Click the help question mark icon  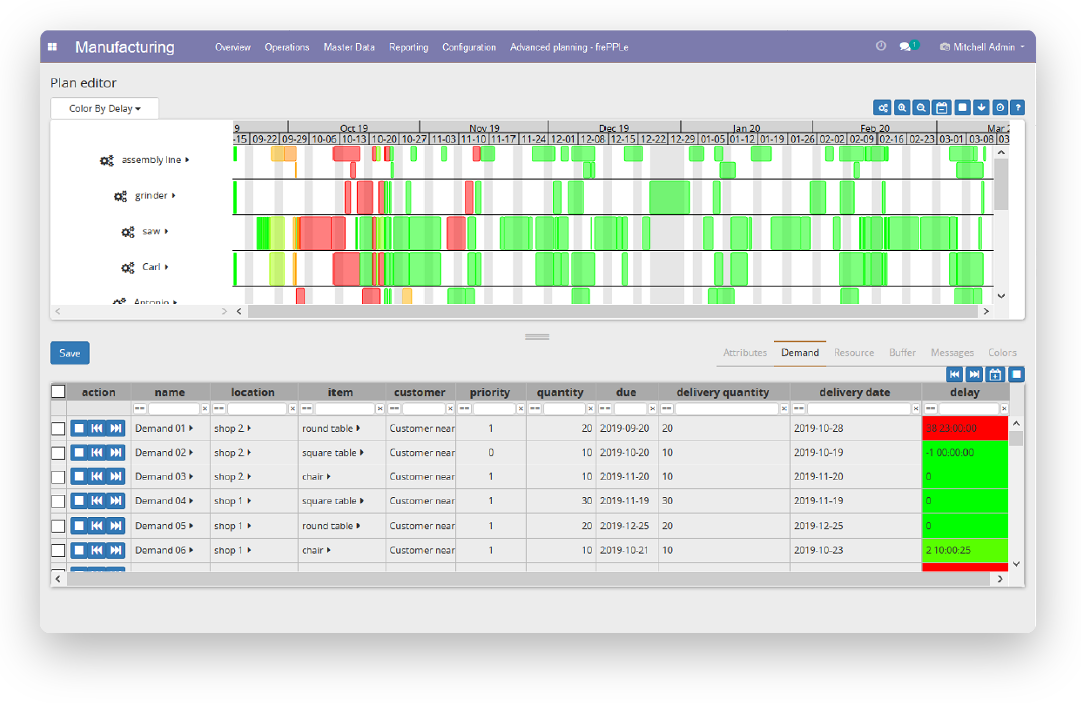coord(1017,107)
